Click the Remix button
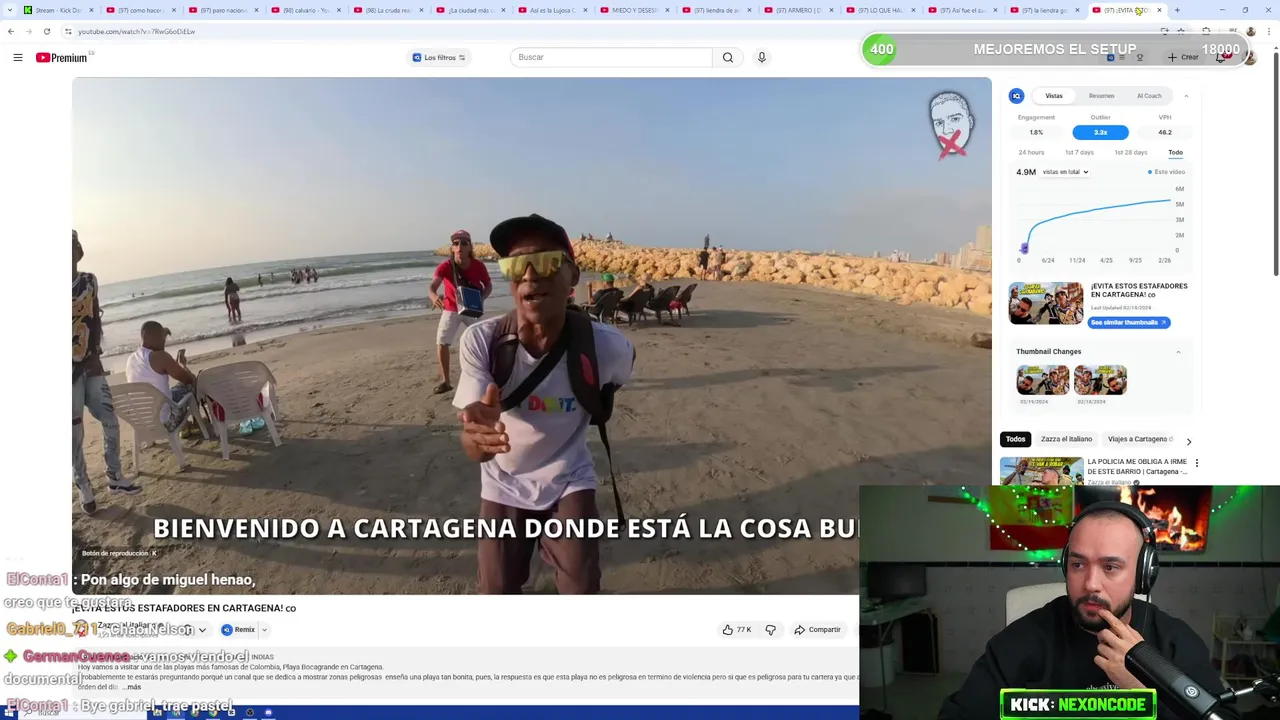Viewport: 1280px width, 720px height. (x=239, y=630)
